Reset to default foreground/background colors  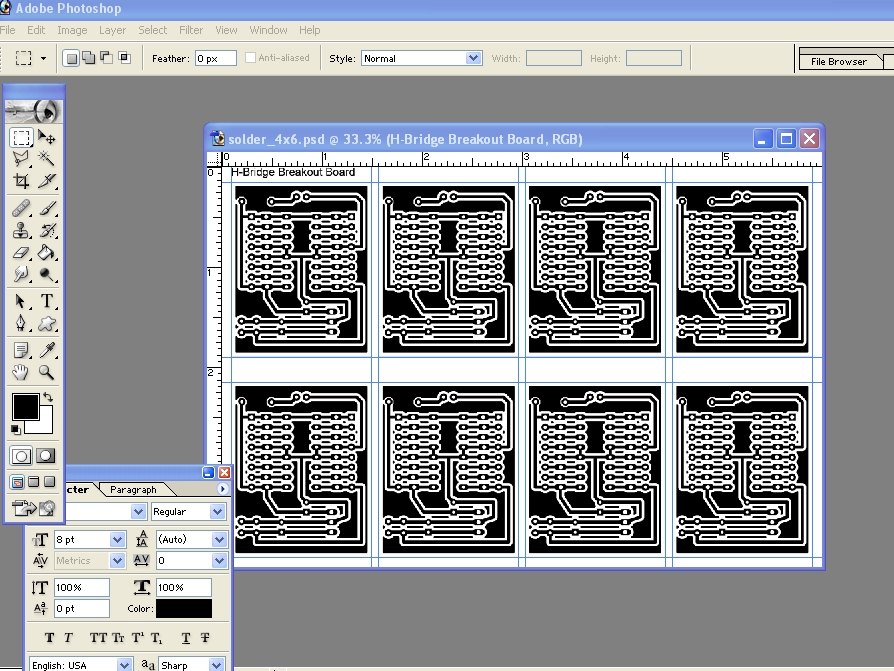pyautogui.click(x=16, y=429)
